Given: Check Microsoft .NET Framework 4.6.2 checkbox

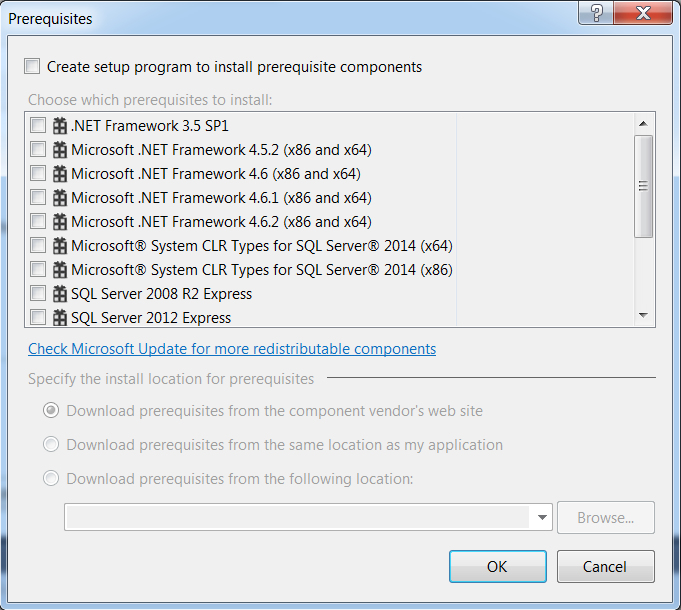Looking at the screenshot, I should pos(38,221).
